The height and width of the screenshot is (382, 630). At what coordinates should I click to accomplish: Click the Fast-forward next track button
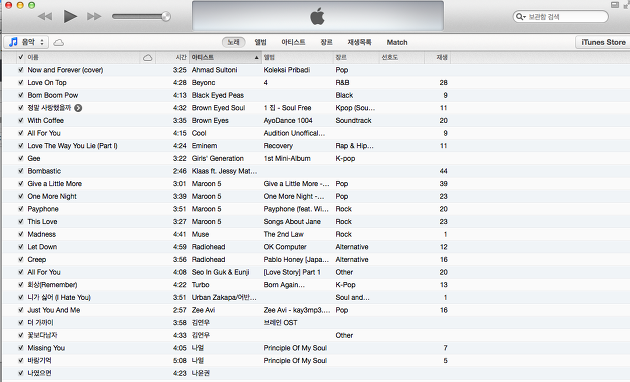tap(94, 16)
